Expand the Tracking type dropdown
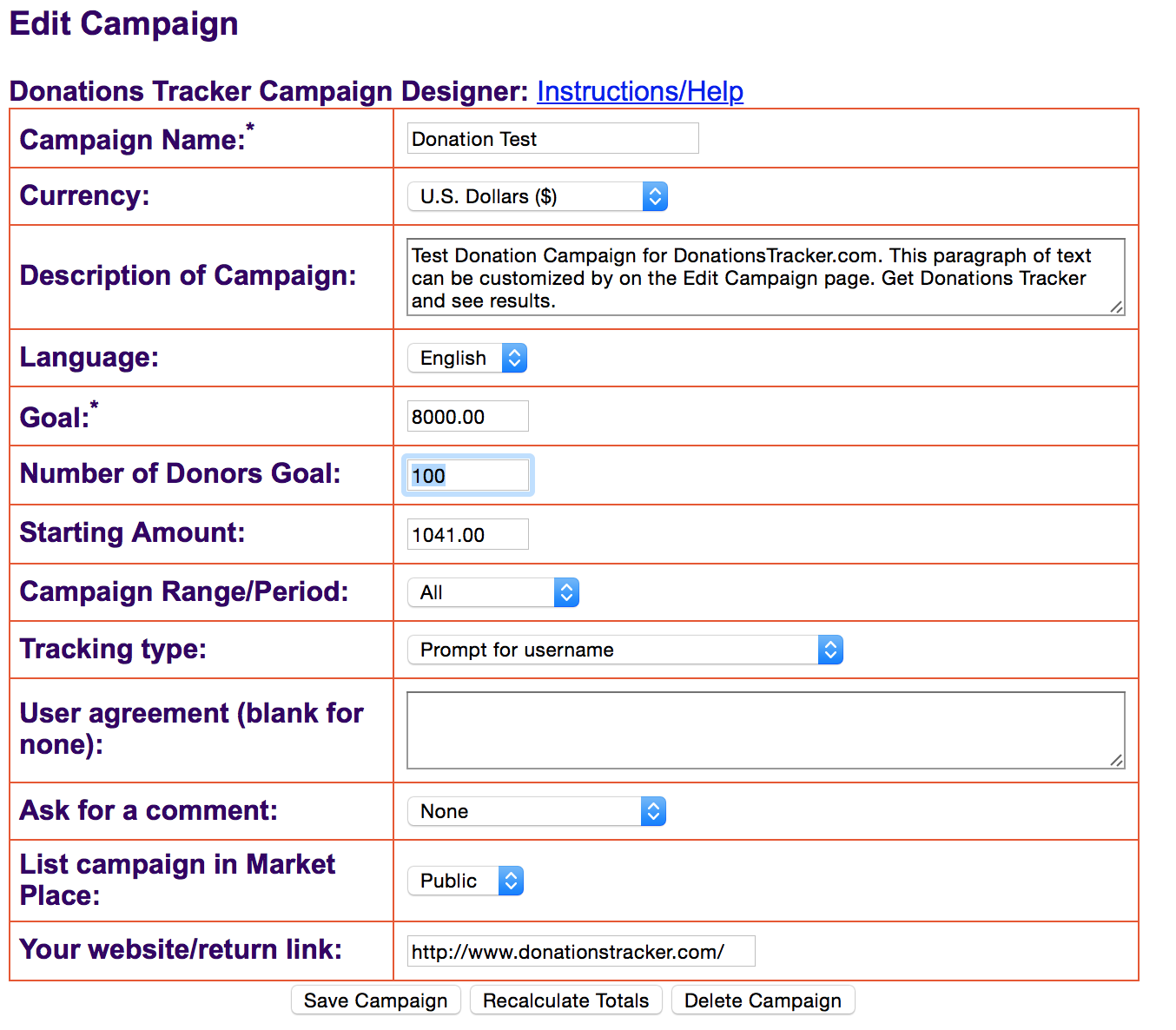The image size is (1176, 1030). pyautogui.click(x=624, y=650)
